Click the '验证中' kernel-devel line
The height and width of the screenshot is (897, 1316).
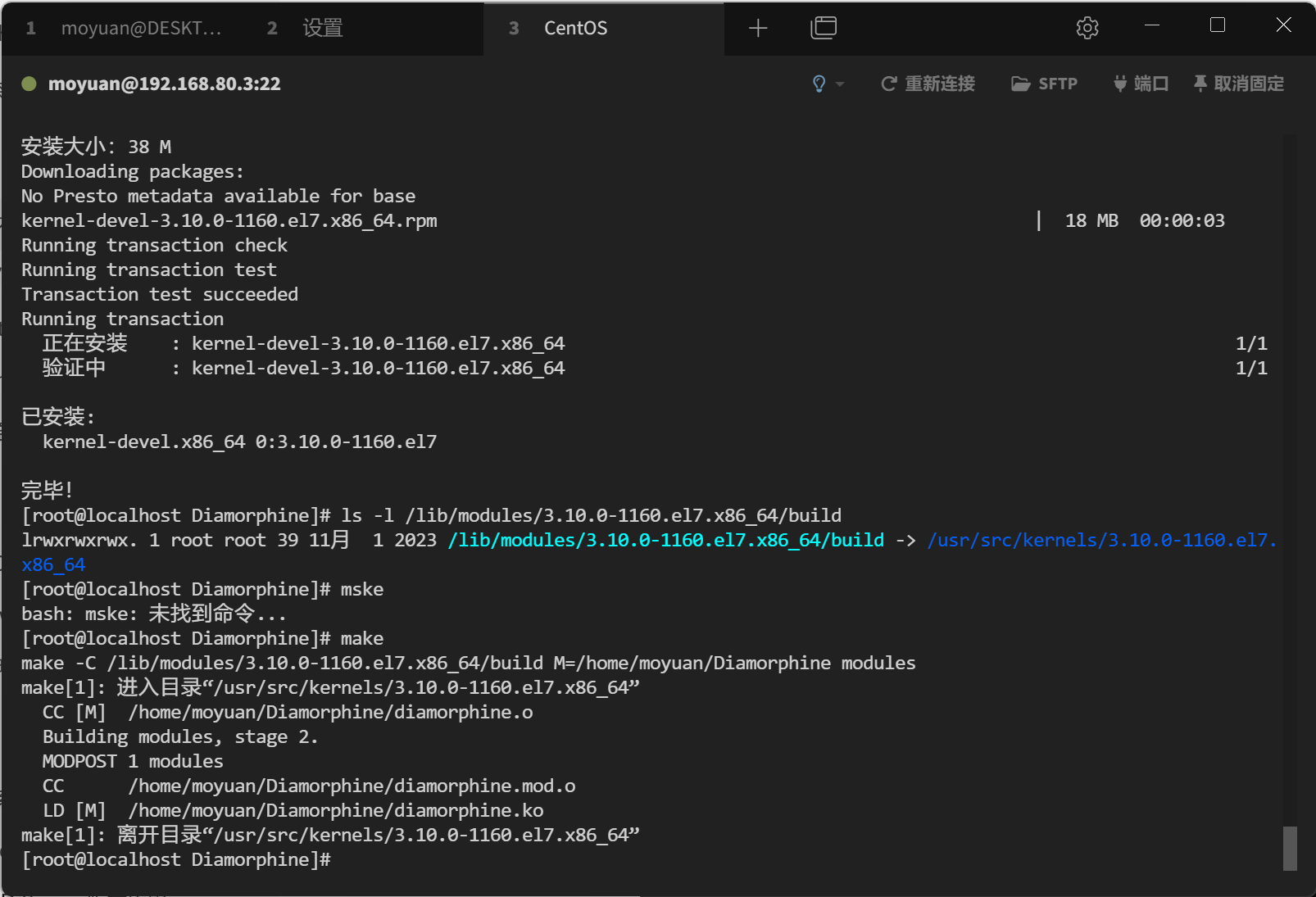tap(303, 368)
